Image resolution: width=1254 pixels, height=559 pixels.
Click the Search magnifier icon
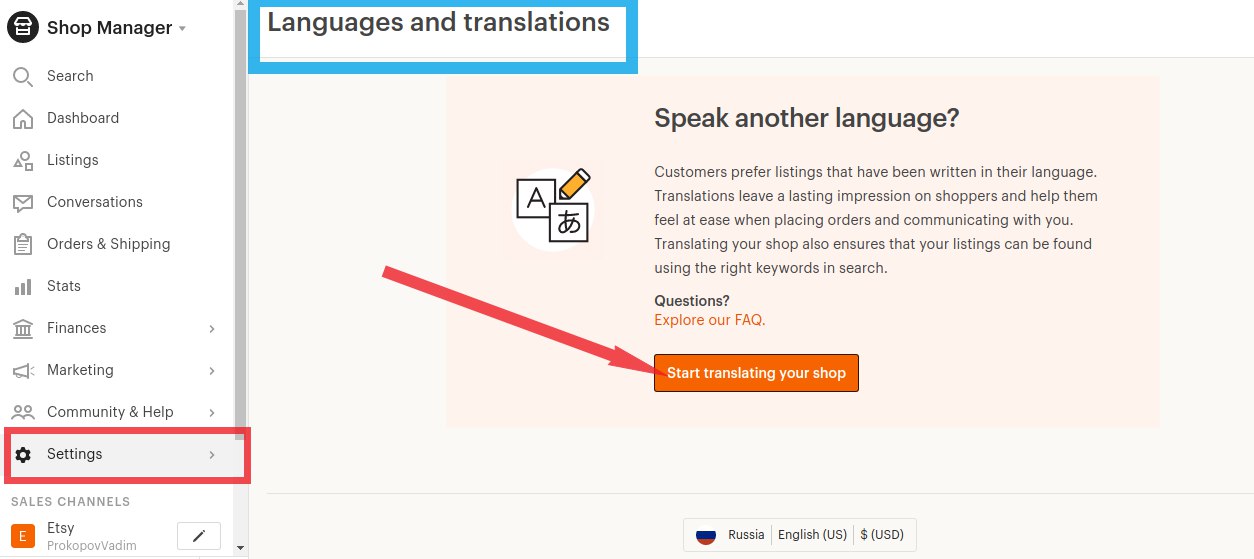[23, 76]
